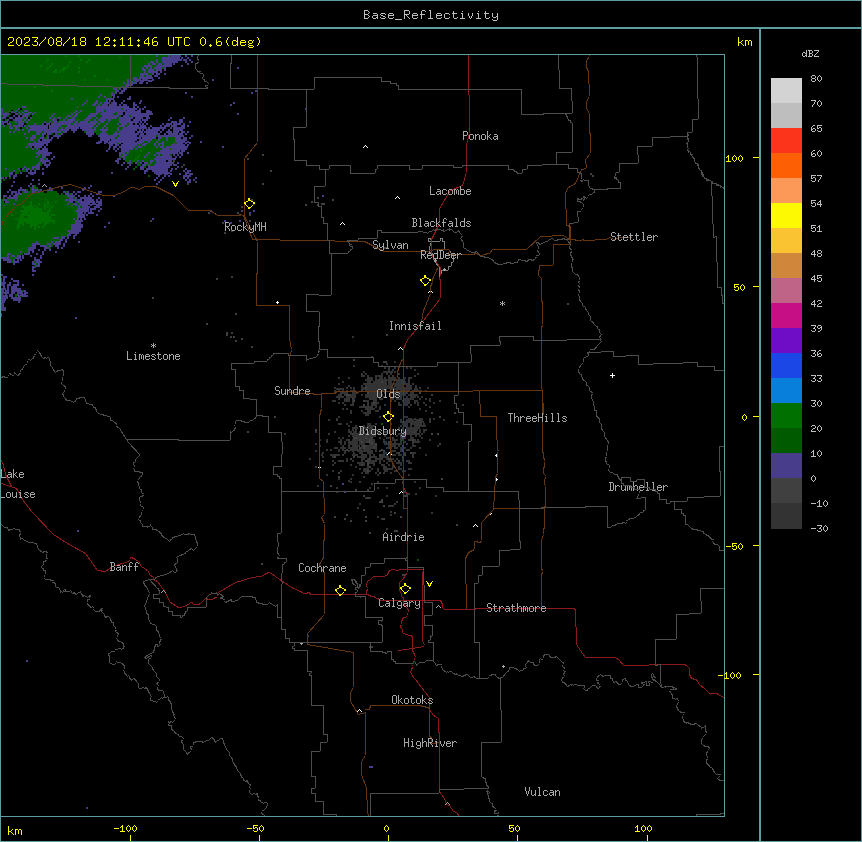The width and height of the screenshot is (862, 842).
Task: Click the Sundre label
Action: click(292, 391)
